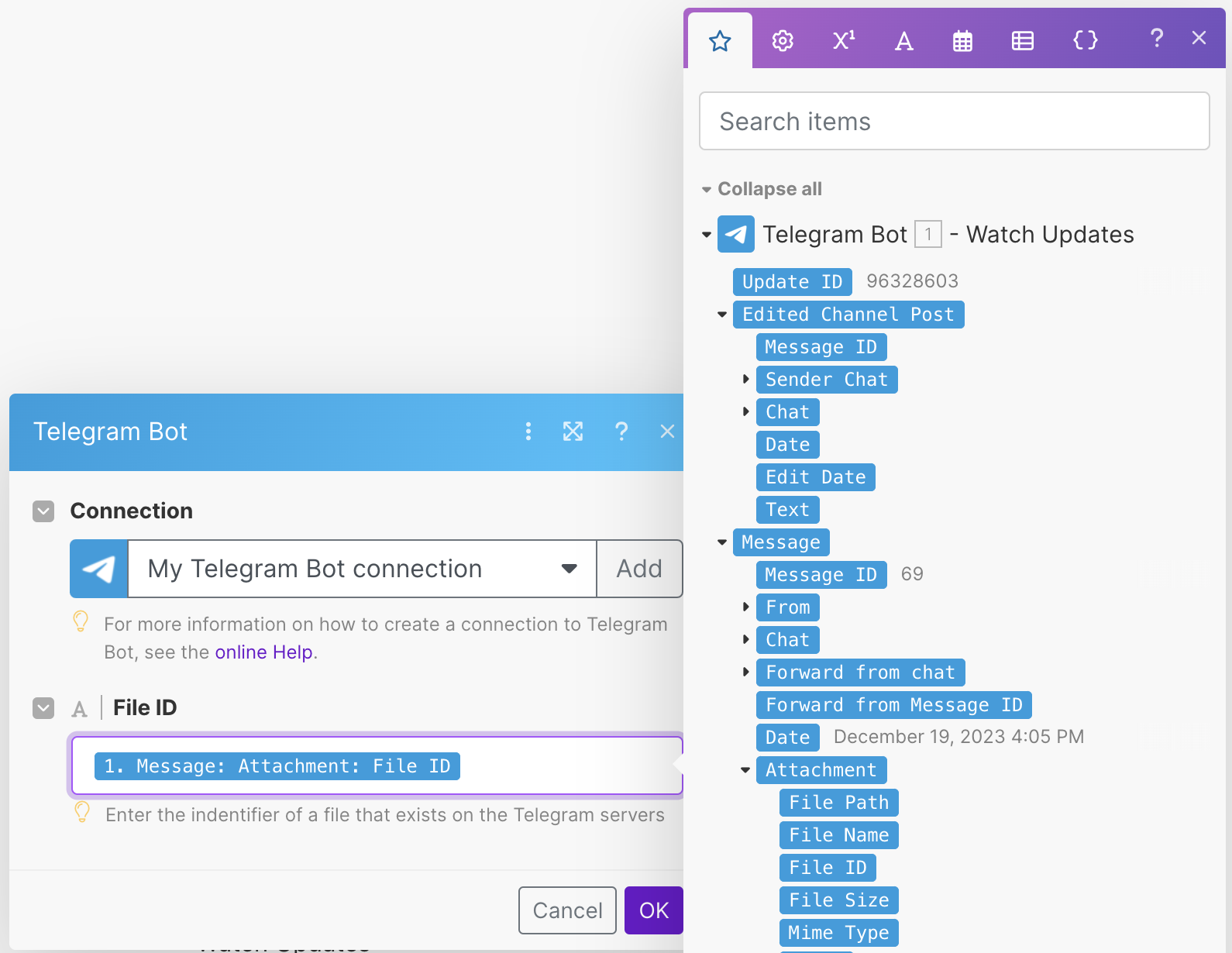Expand Telegram Bot dialog to fullscreen

pos(573,432)
